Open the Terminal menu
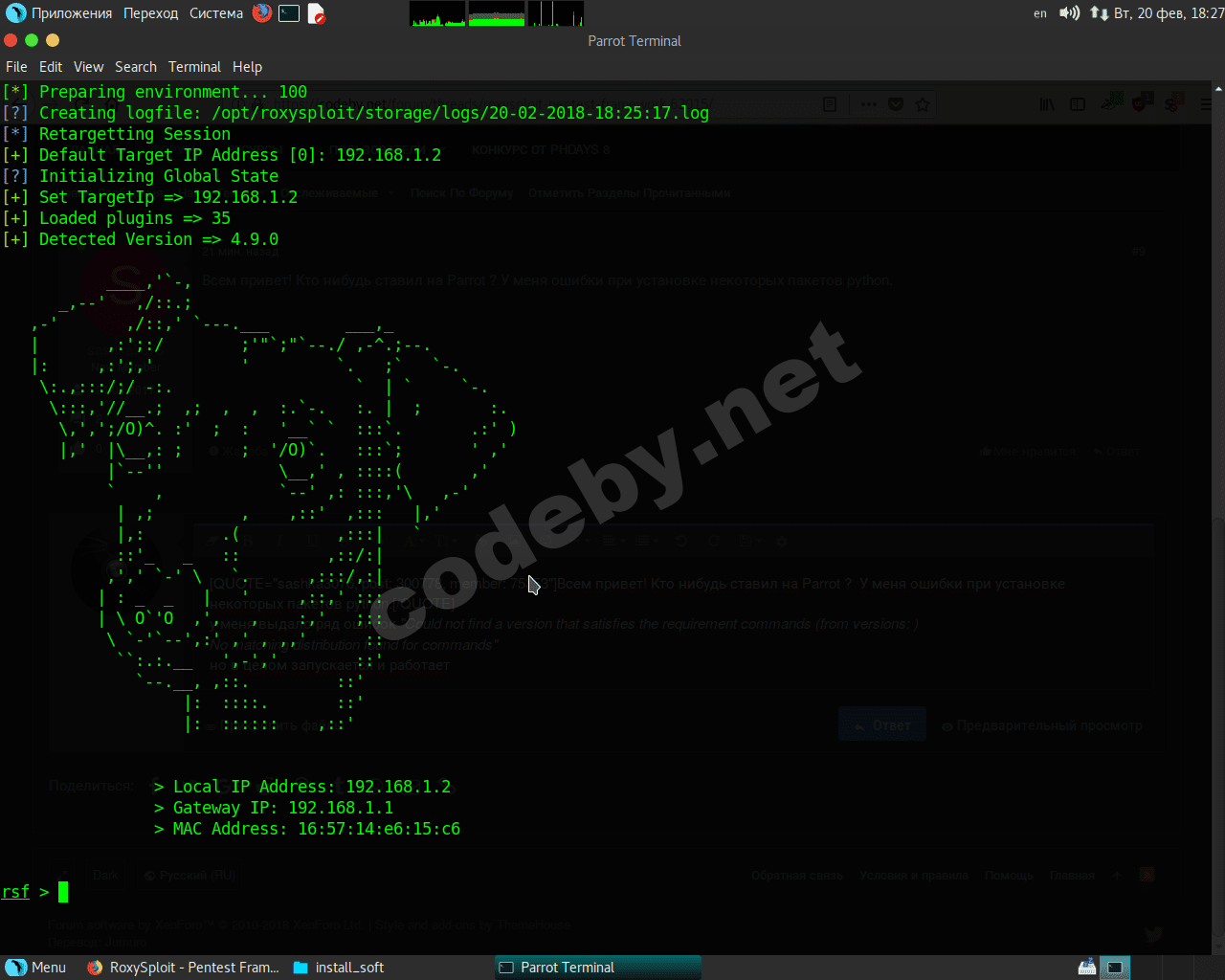Screen dimensions: 1225x980 point(194,67)
